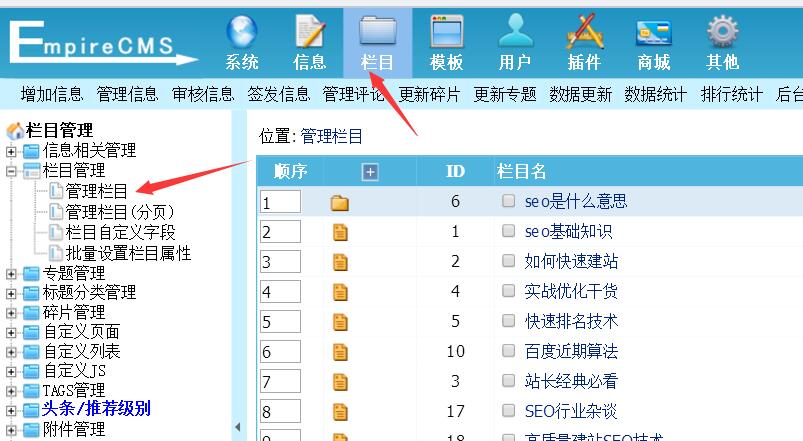Click order field containing 5
Viewport: 803px width, 441px height.
pyautogui.click(x=280, y=322)
